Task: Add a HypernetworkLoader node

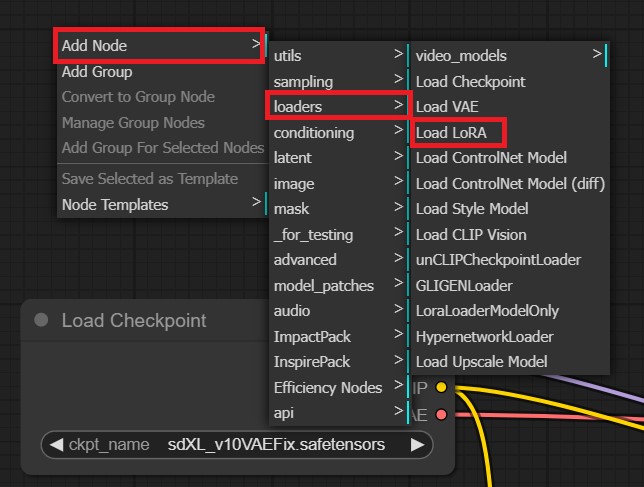Action: point(510,336)
